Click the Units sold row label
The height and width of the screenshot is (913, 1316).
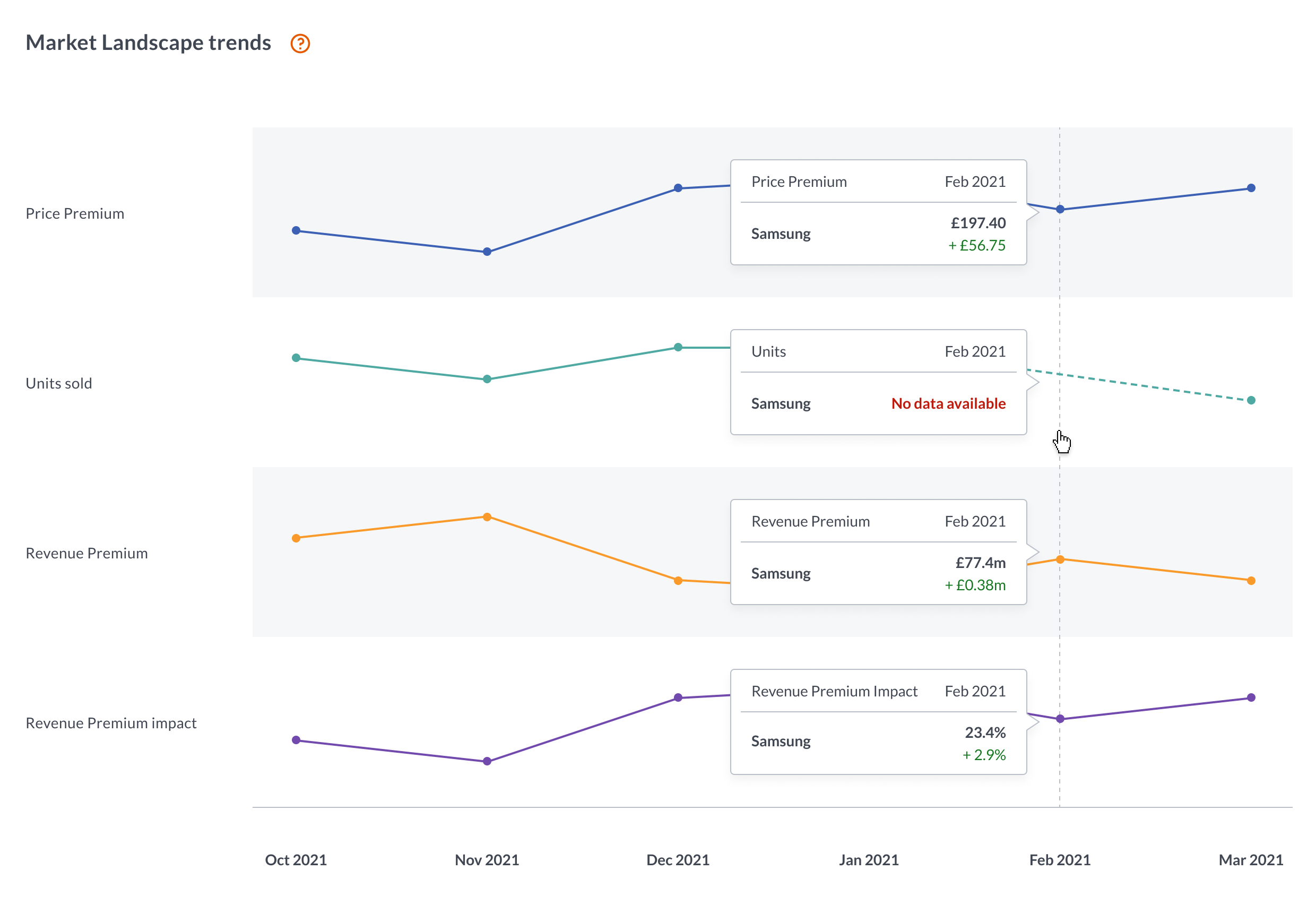(59, 383)
